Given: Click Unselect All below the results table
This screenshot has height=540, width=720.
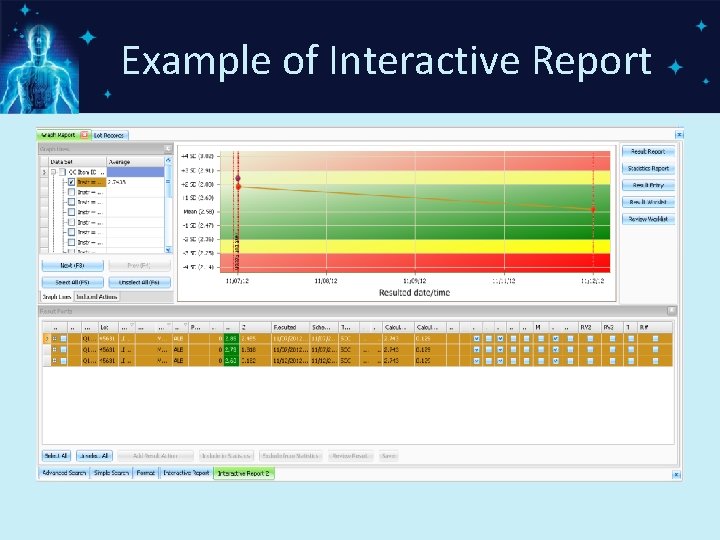Looking at the screenshot, I should click(94, 456).
